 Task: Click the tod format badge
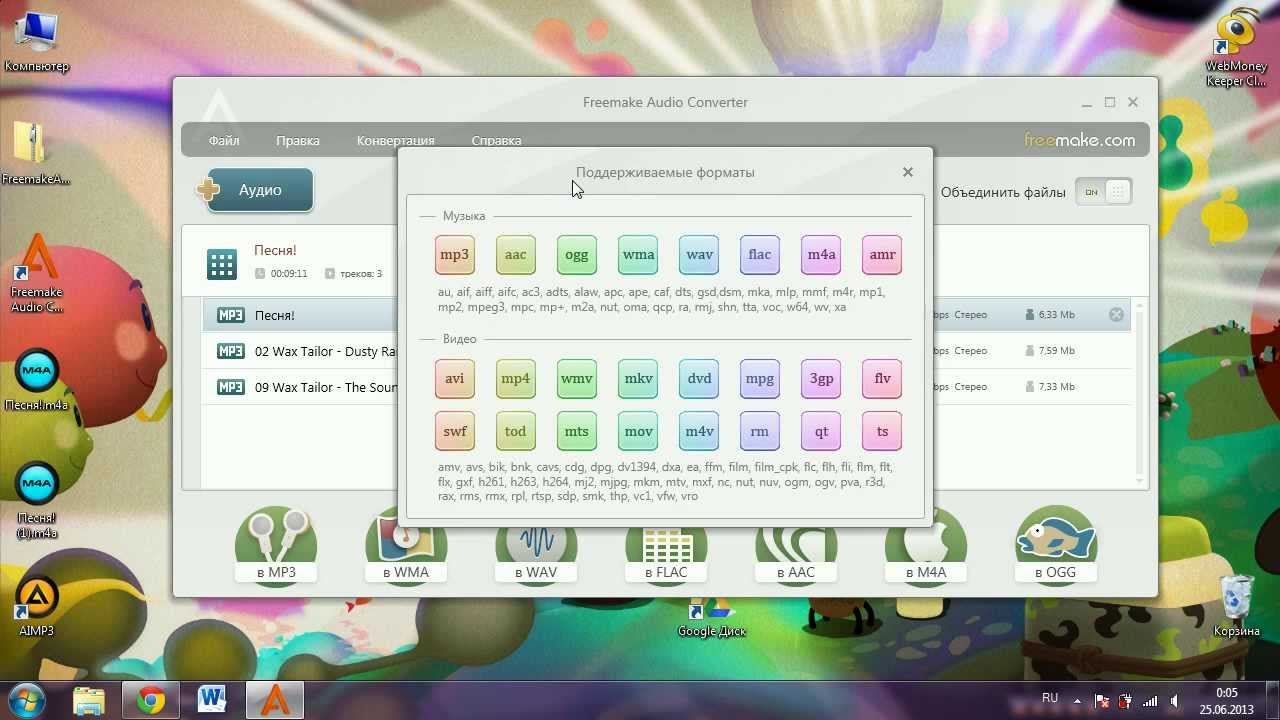click(516, 431)
